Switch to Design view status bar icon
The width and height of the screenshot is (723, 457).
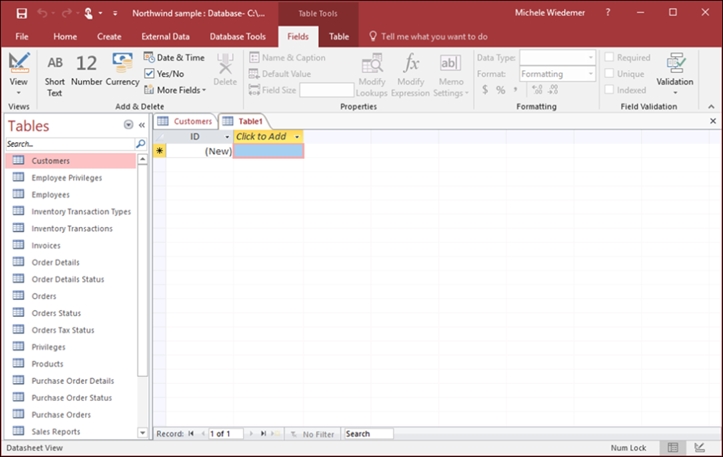(699, 447)
